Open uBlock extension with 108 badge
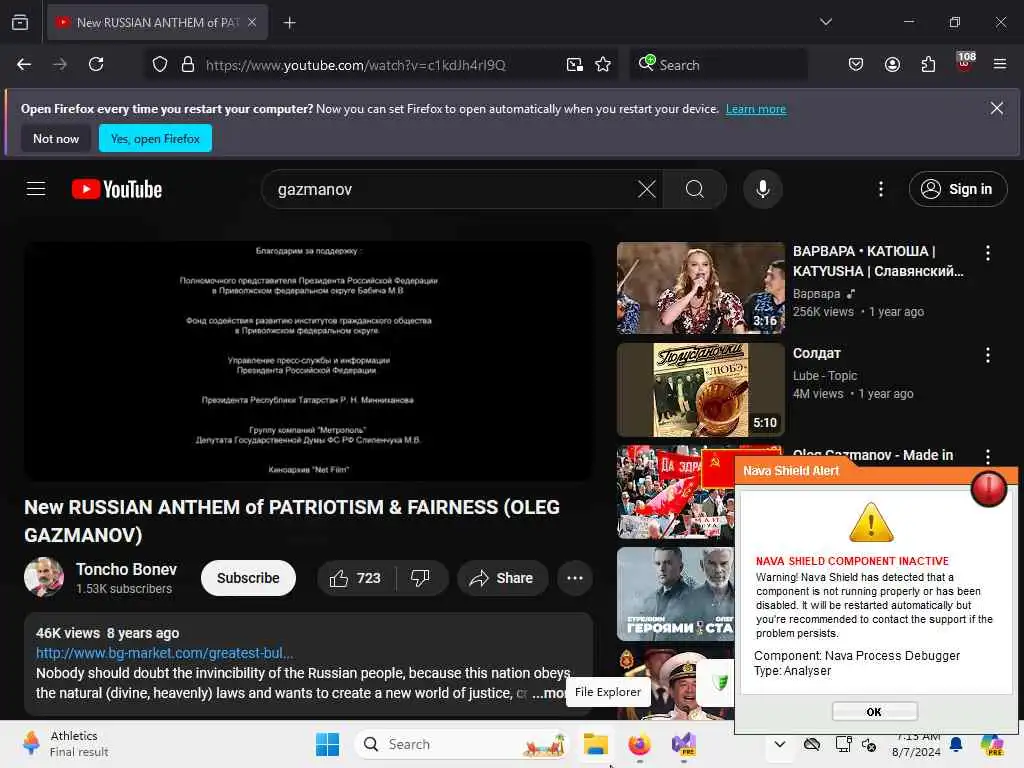Image resolution: width=1024 pixels, height=768 pixels. pos(965,63)
